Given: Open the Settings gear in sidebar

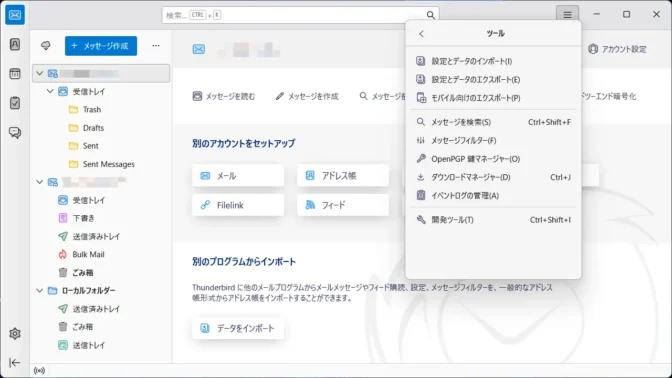Looking at the screenshot, I should pos(15,333).
